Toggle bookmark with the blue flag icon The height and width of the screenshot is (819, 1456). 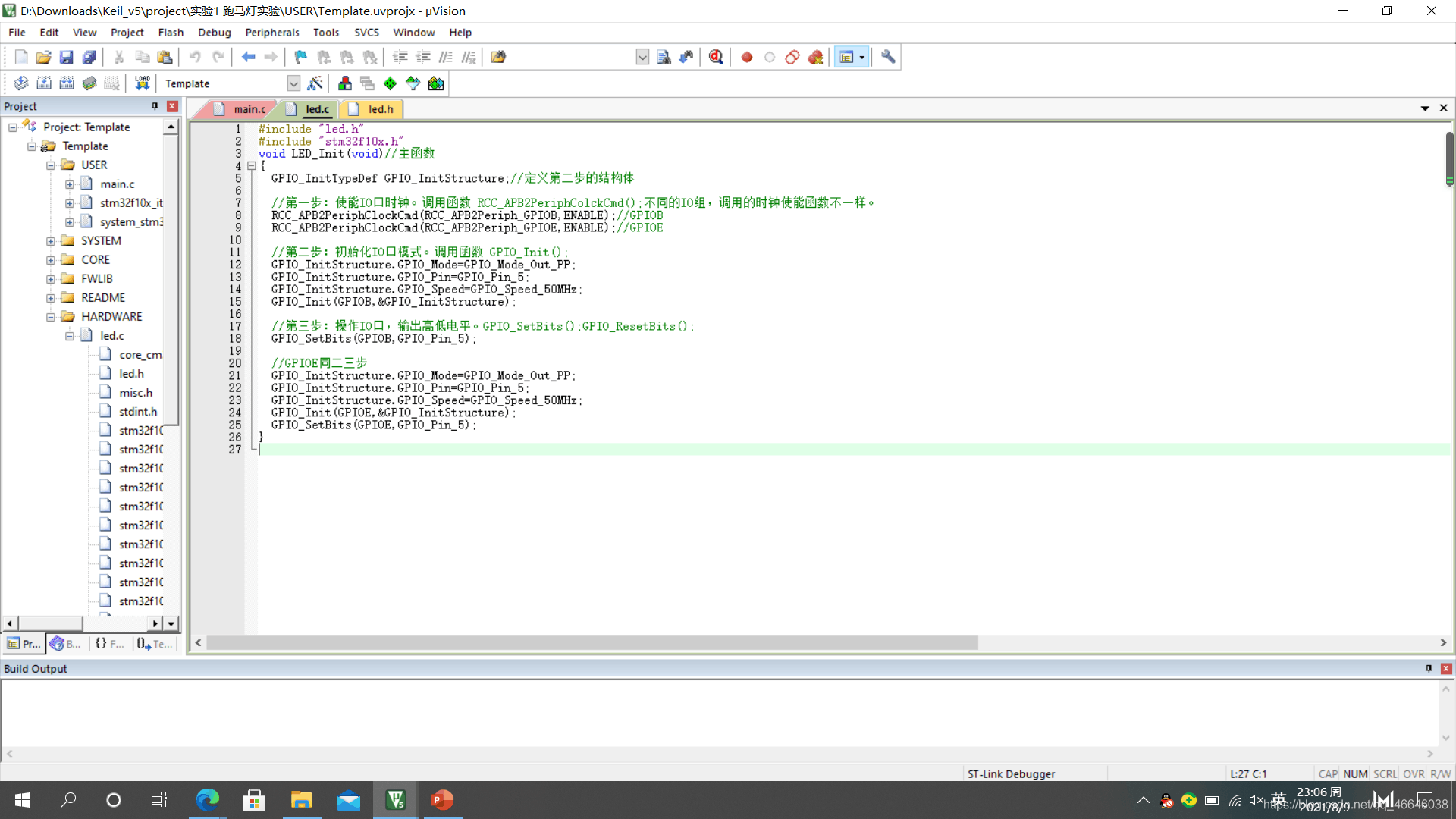(300, 57)
